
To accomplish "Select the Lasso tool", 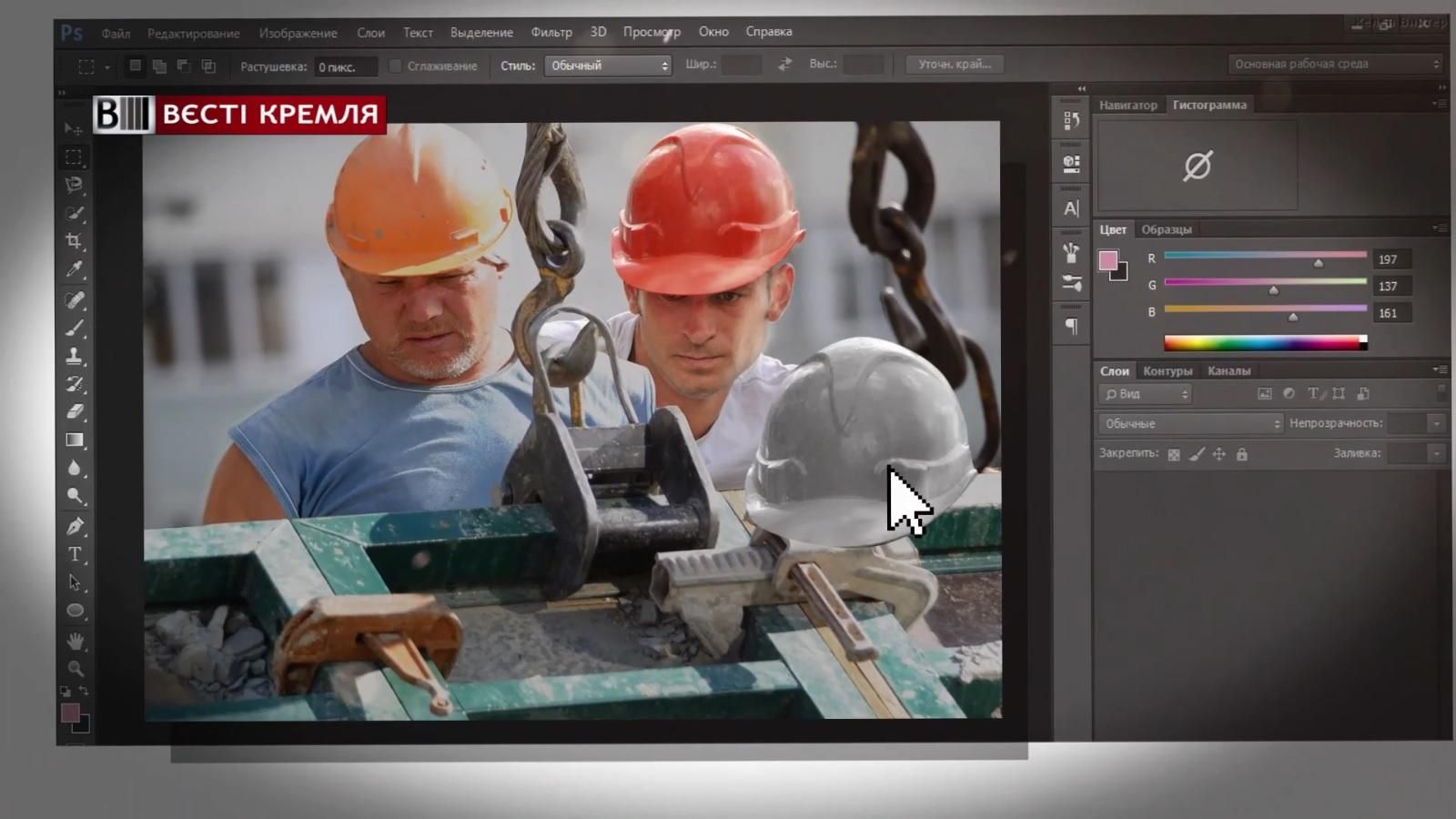I will [x=74, y=185].
